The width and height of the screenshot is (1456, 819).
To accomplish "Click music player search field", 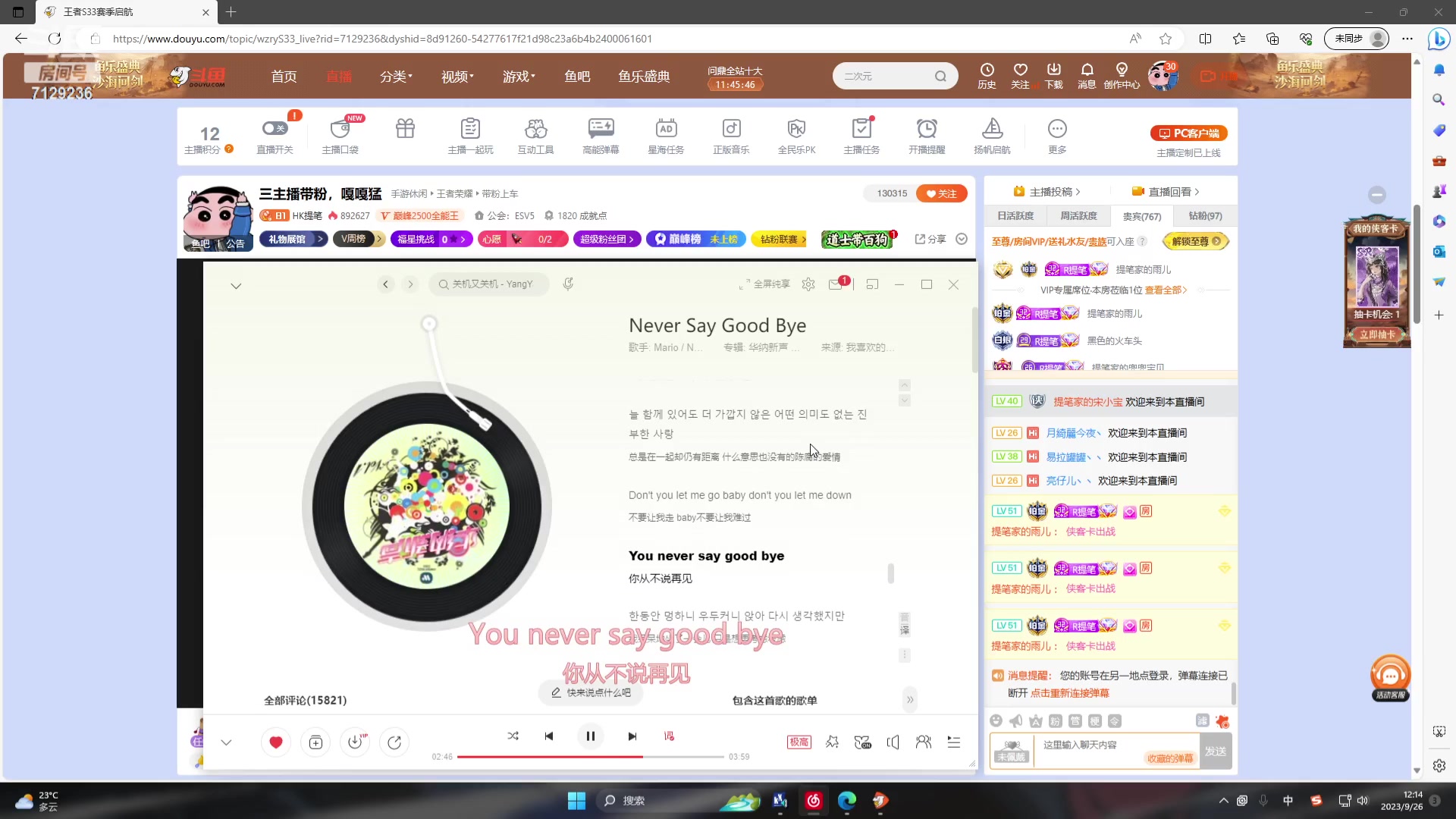I will (x=489, y=284).
